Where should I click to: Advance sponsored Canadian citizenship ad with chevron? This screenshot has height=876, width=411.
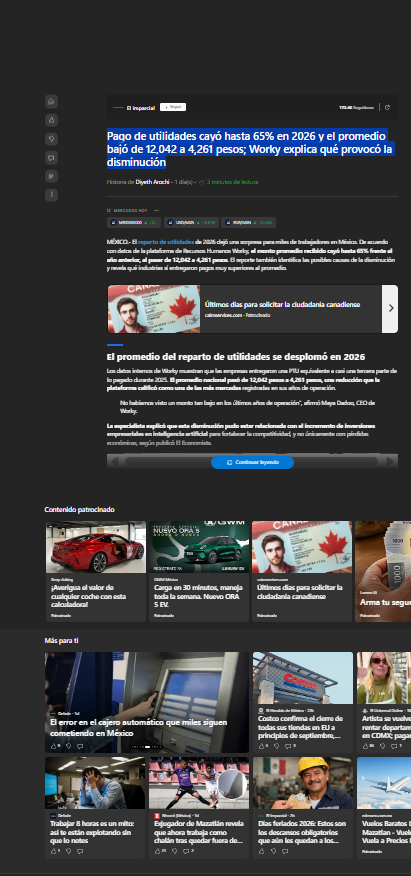[x=390, y=308]
